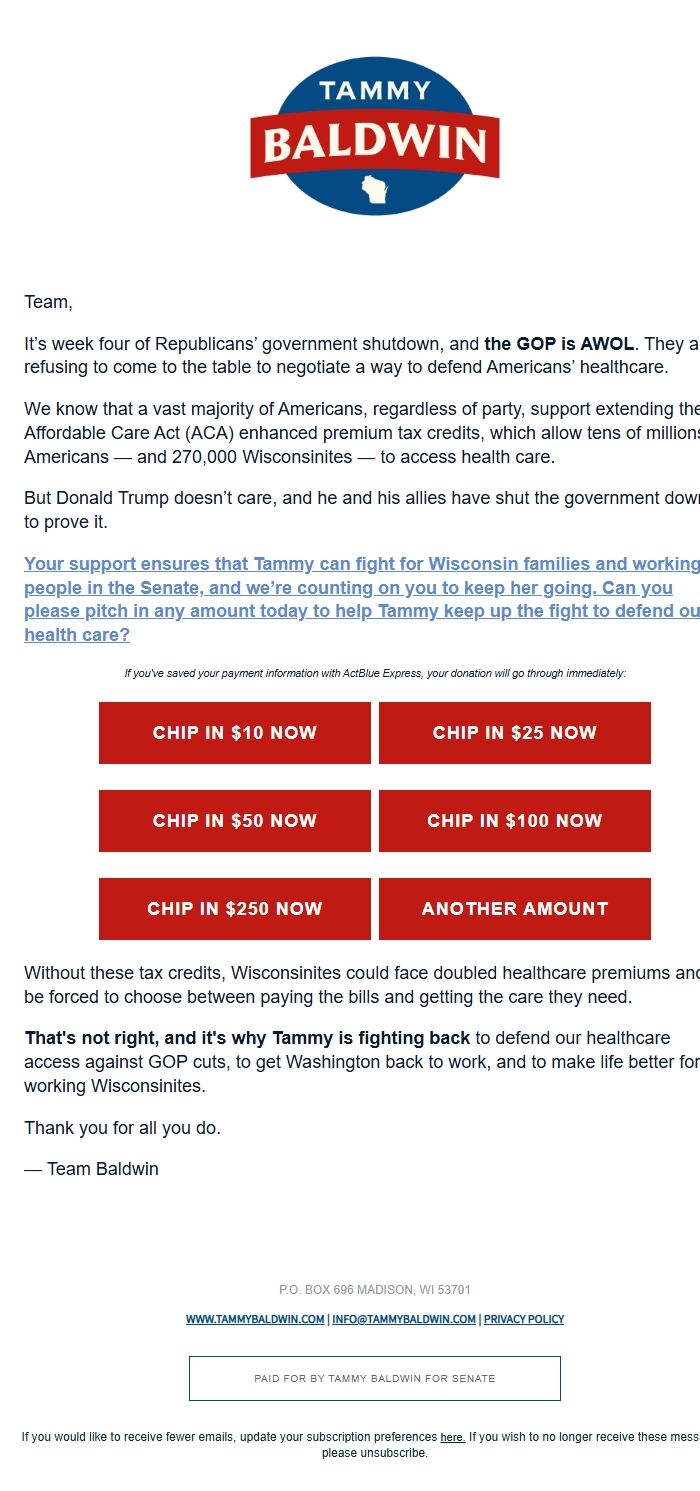
Task: Click the Tammy Baldwin campaign logo
Action: tap(375, 136)
